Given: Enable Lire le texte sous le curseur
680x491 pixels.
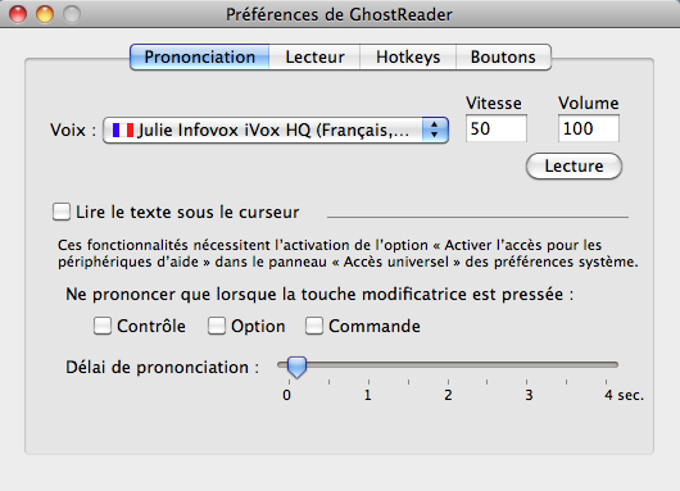Looking at the screenshot, I should coord(61,212).
